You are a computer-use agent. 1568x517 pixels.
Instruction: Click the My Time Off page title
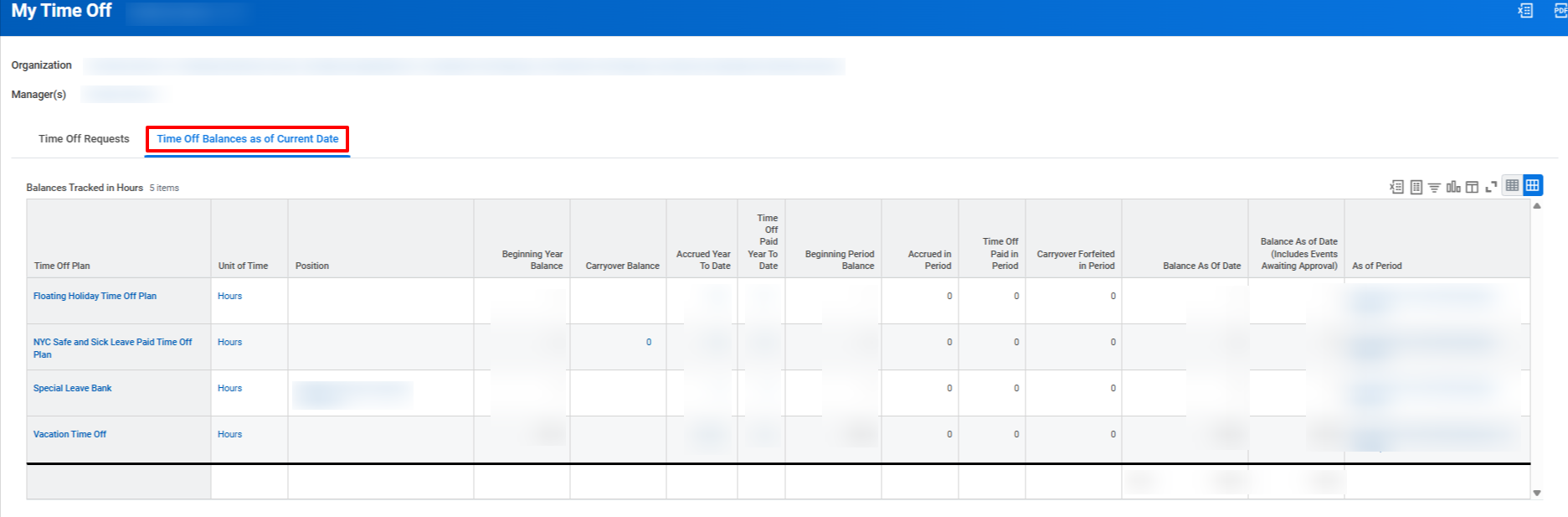pos(61,11)
